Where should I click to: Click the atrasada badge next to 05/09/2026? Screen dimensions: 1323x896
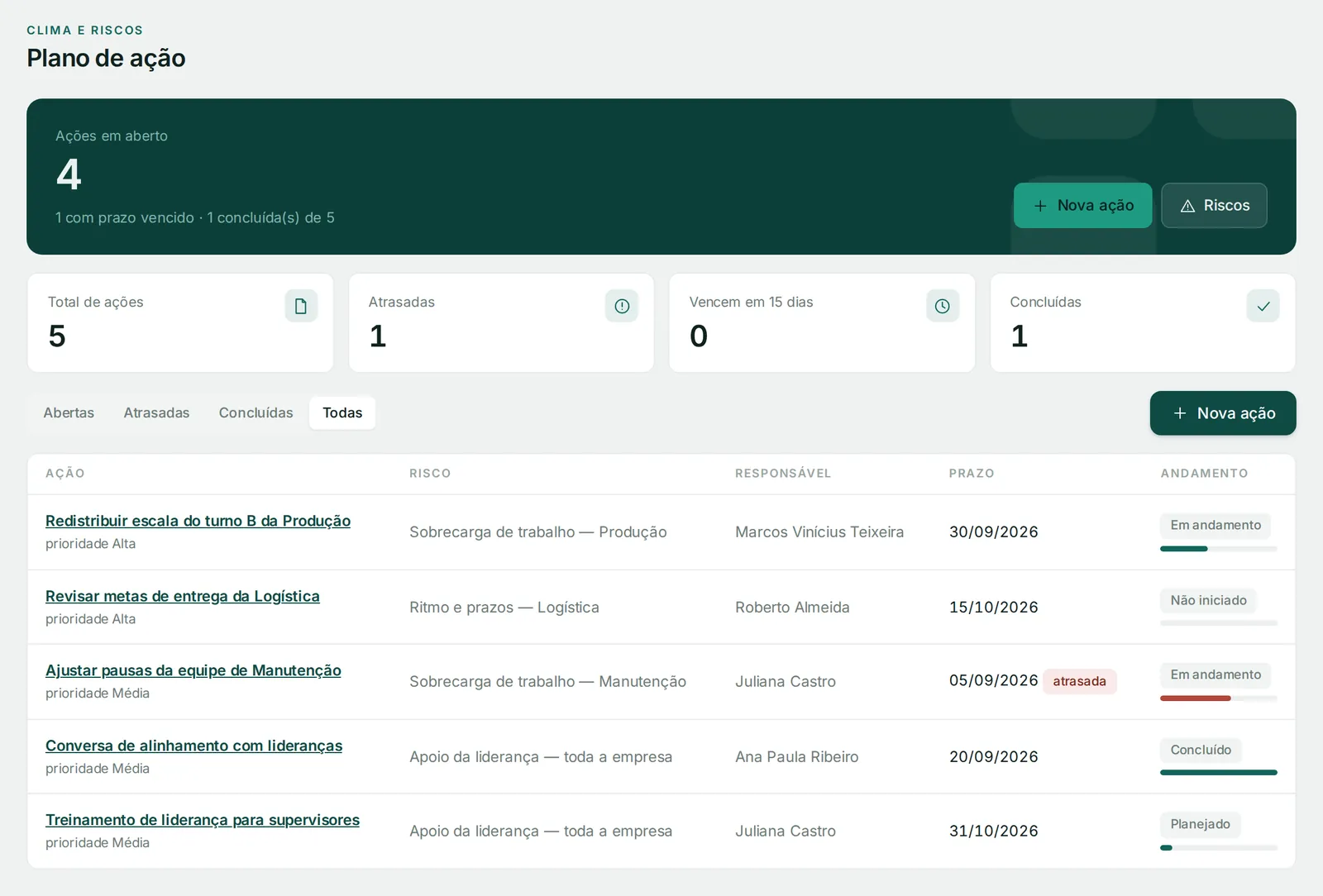[1079, 681]
